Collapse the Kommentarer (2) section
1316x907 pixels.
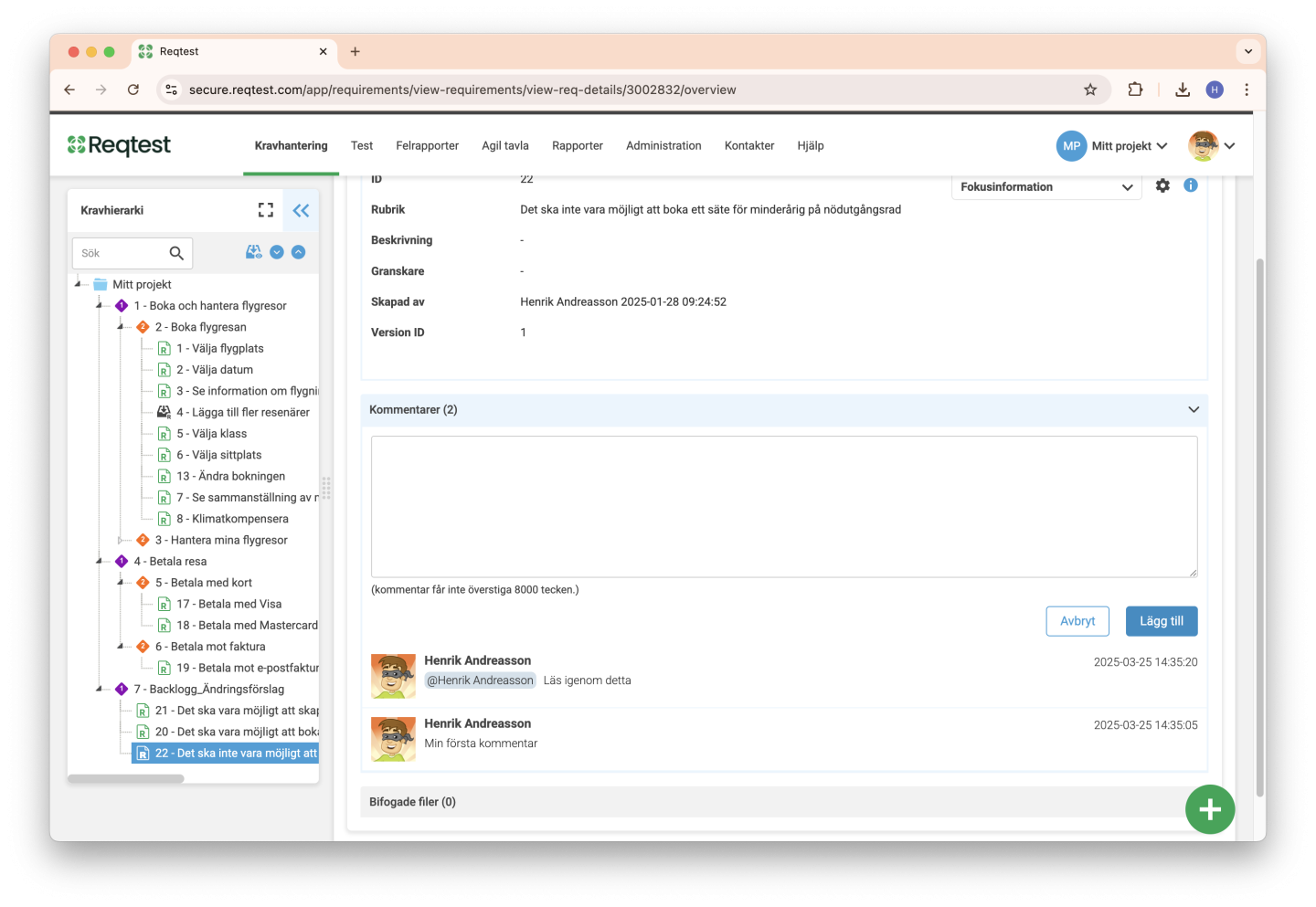click(x=1194, y=409)
